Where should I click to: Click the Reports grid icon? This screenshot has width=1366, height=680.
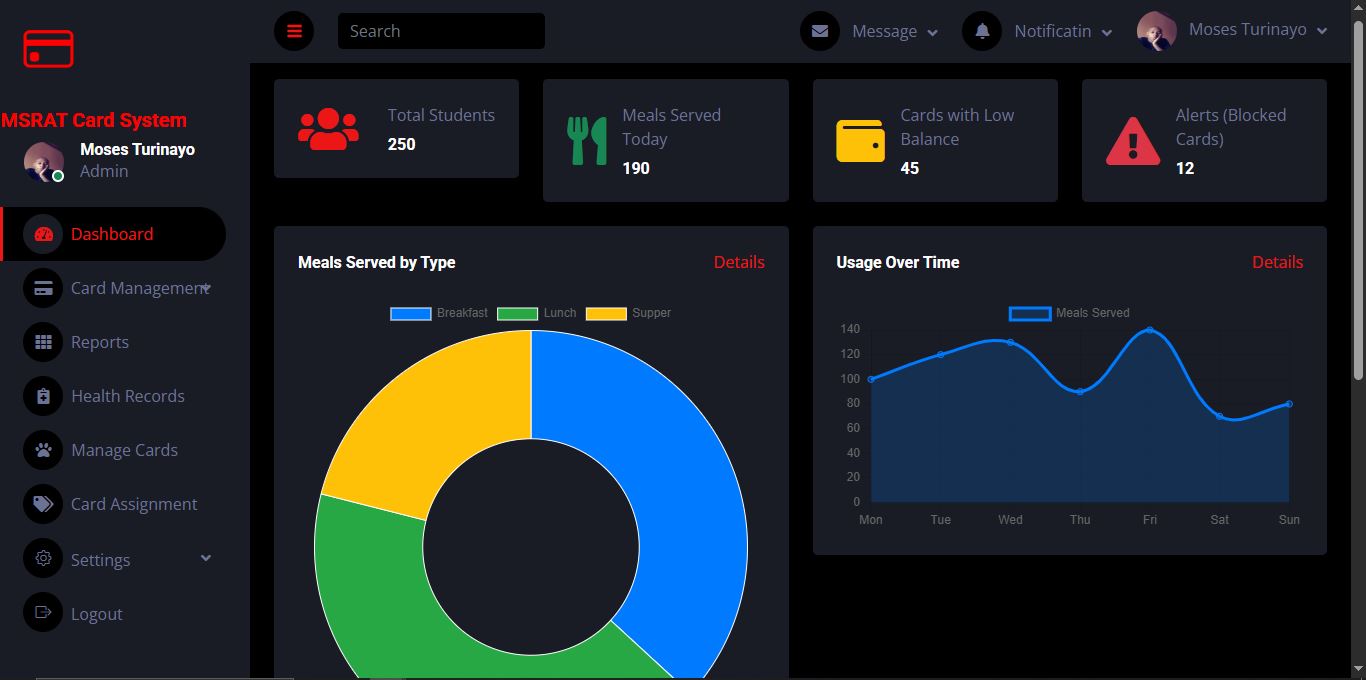click(x=43, y=342)
